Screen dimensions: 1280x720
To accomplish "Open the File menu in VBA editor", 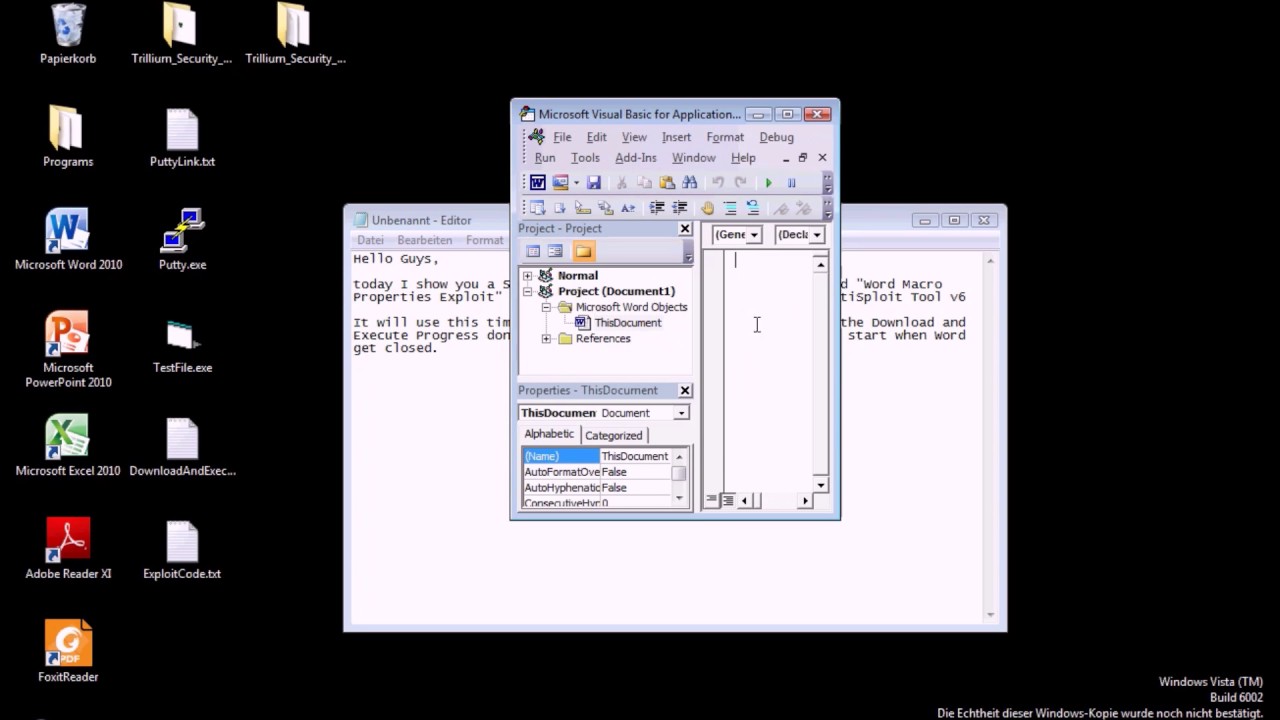I will click(x=562, y=137).
